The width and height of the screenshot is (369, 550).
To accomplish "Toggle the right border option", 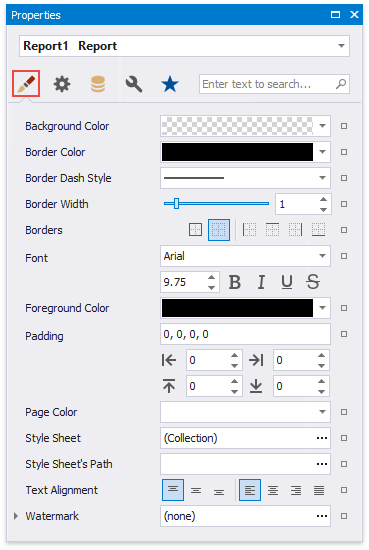I will coord(295,230).
